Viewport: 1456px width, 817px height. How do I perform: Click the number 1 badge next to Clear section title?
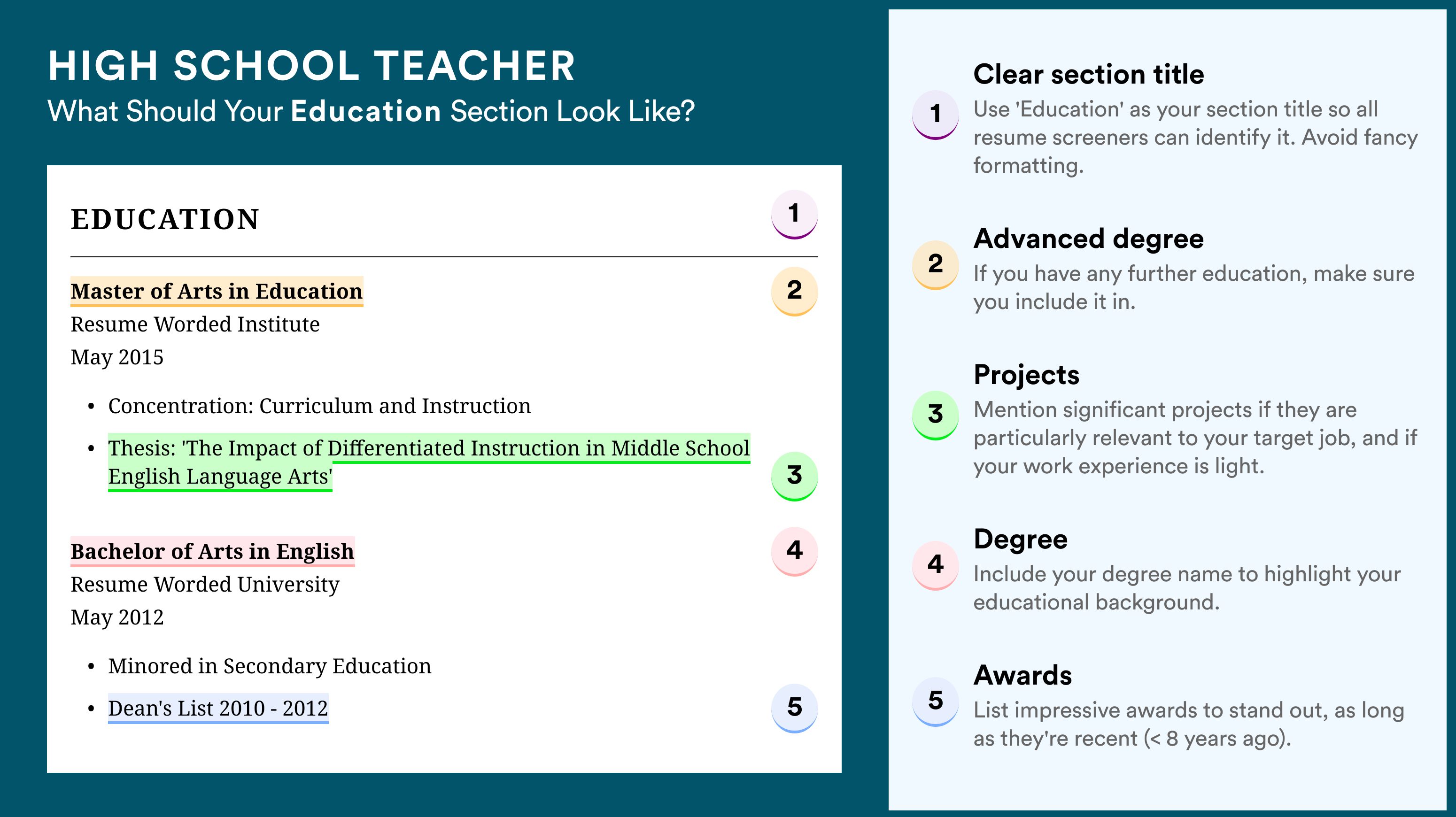(x=936, y=115)
